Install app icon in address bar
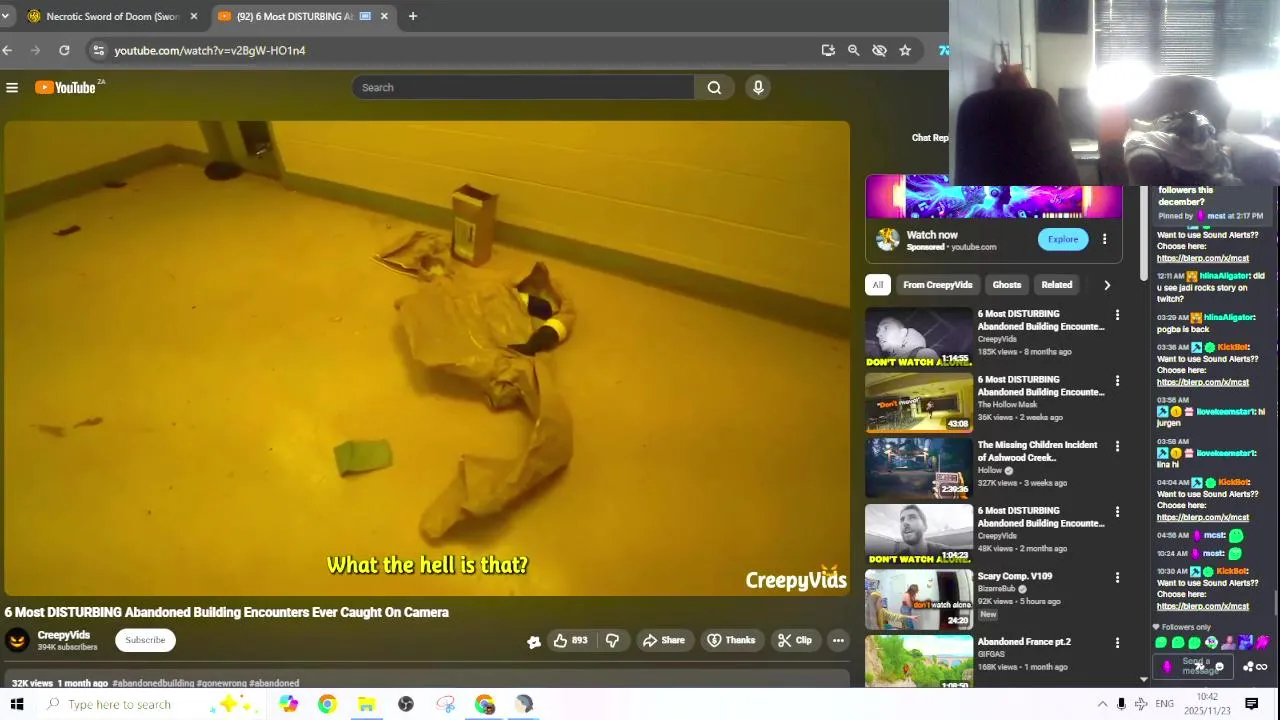 coord(828,50)
